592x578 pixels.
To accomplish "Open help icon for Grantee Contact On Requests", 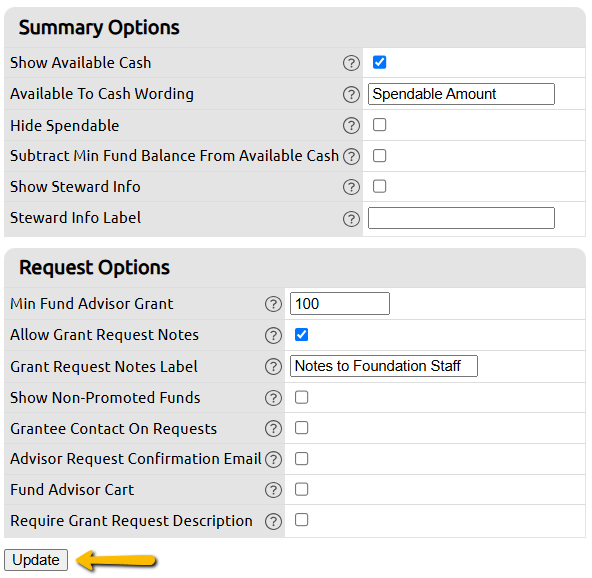I will coord(273,429).
